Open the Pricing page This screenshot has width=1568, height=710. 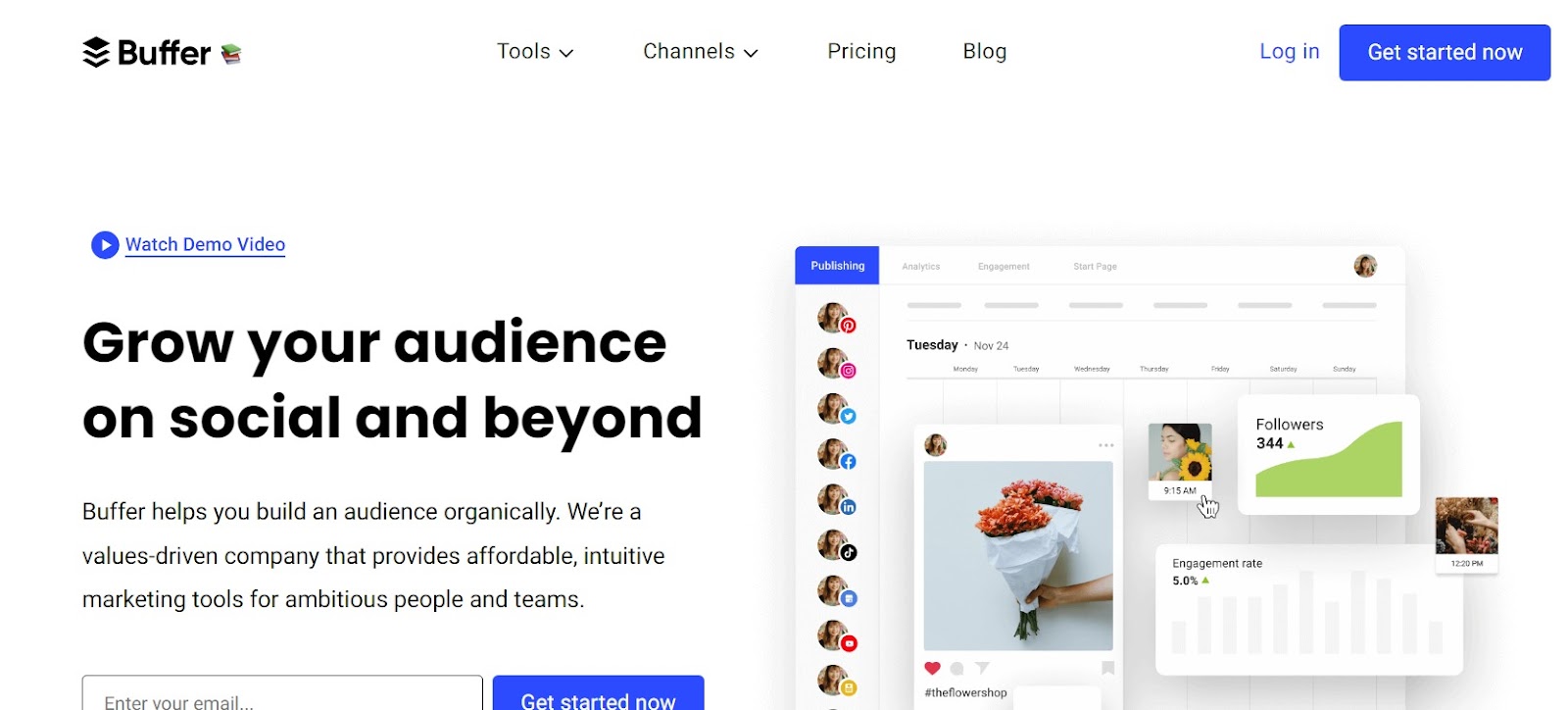[x=861, y=52]
